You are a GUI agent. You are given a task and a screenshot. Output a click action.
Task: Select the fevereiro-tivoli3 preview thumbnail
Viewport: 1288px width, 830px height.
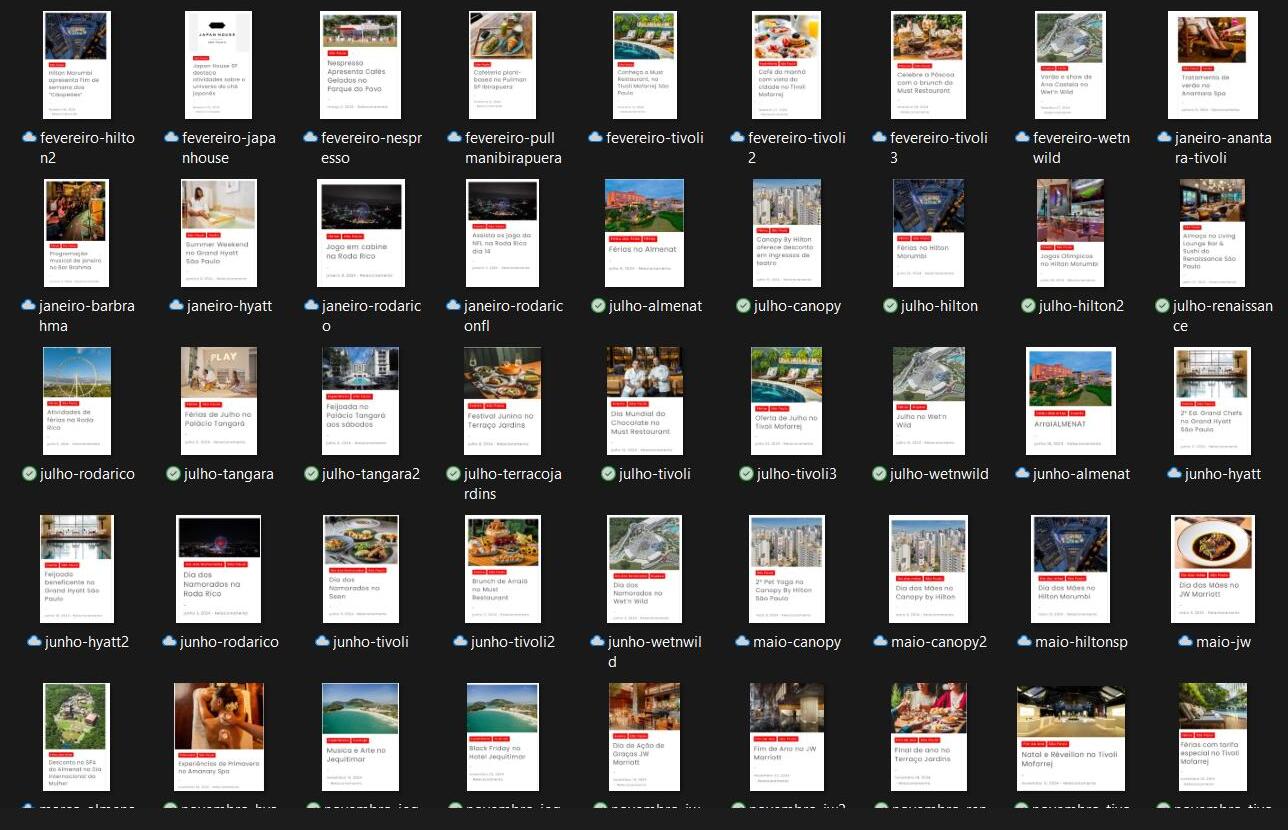point(928,65)
